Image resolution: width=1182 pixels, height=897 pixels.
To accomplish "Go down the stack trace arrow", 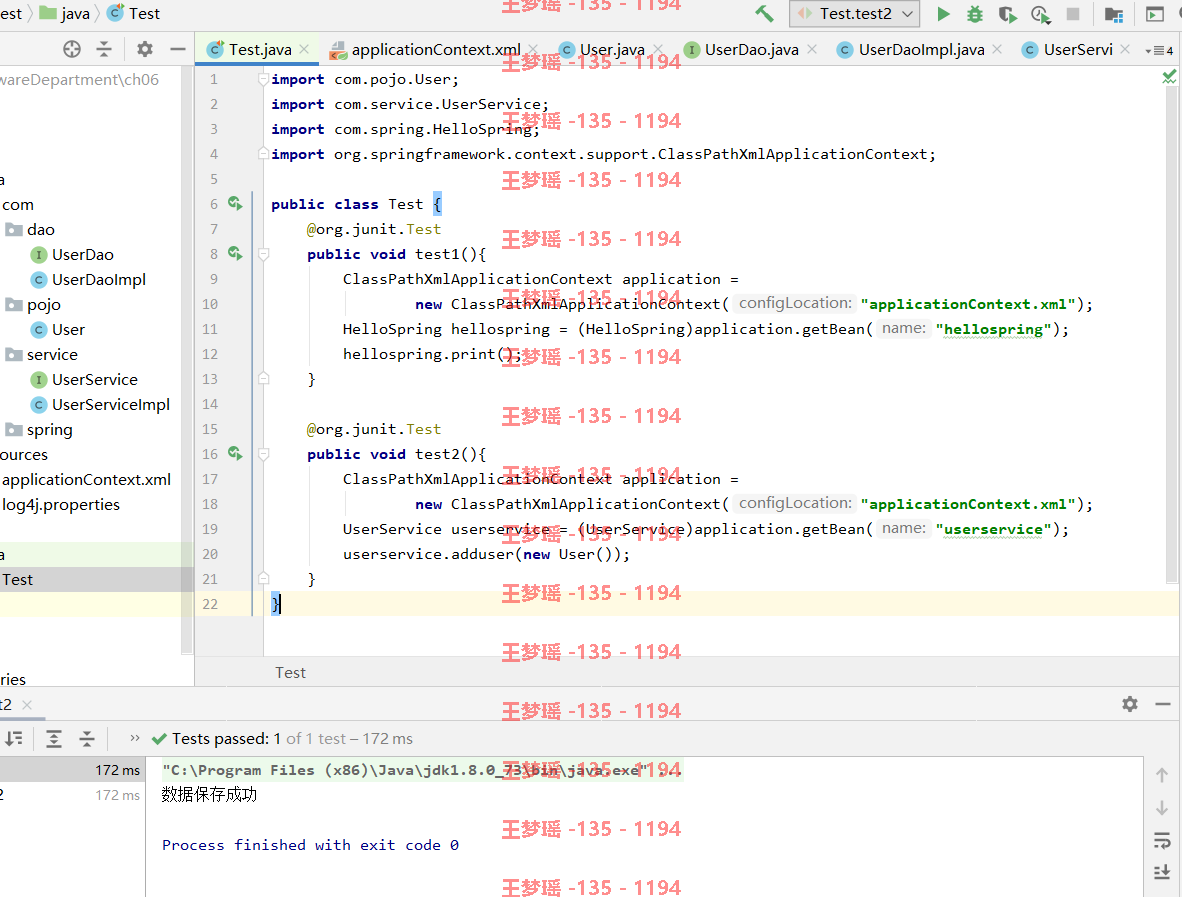I will tap(1162, 808).
